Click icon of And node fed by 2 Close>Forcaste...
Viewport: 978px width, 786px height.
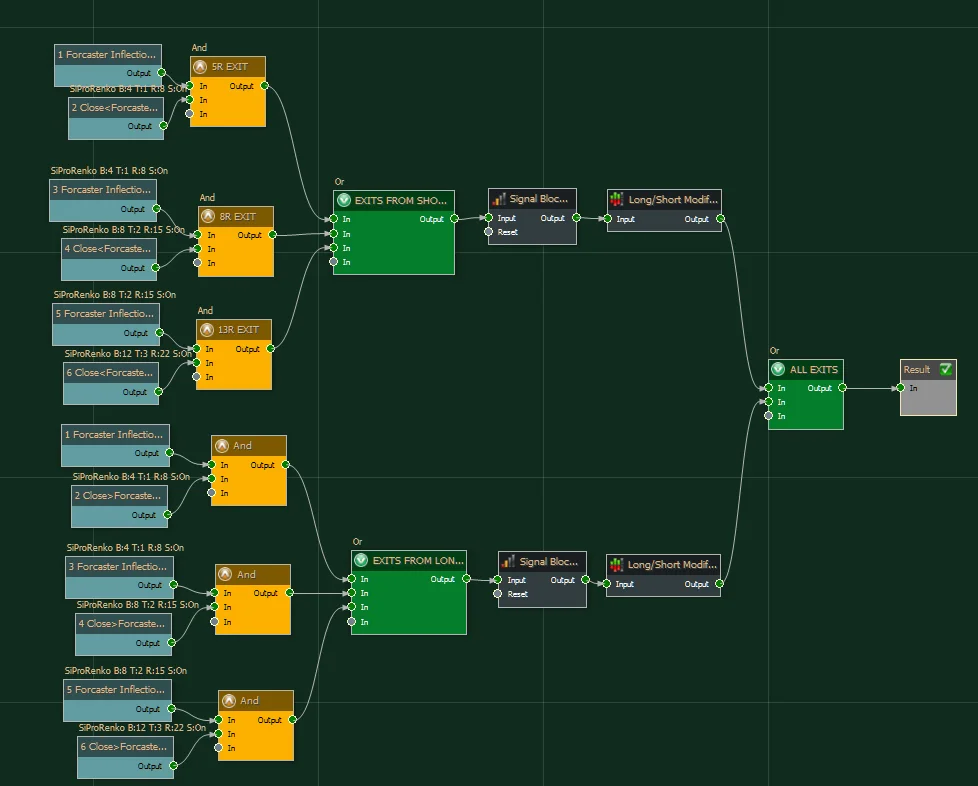pos(221,445)
